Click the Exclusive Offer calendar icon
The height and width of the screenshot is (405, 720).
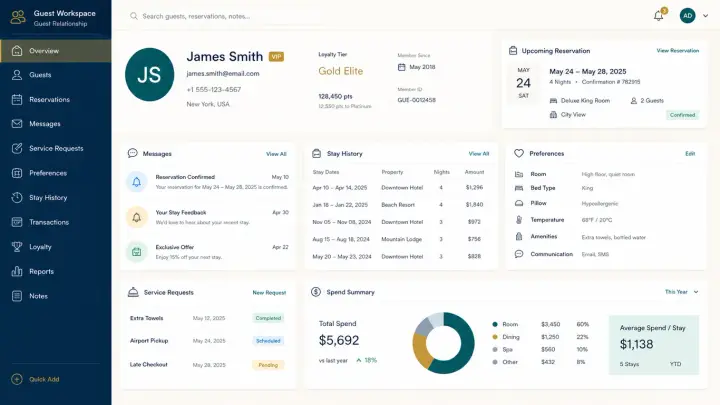click(x=137, y=252)
